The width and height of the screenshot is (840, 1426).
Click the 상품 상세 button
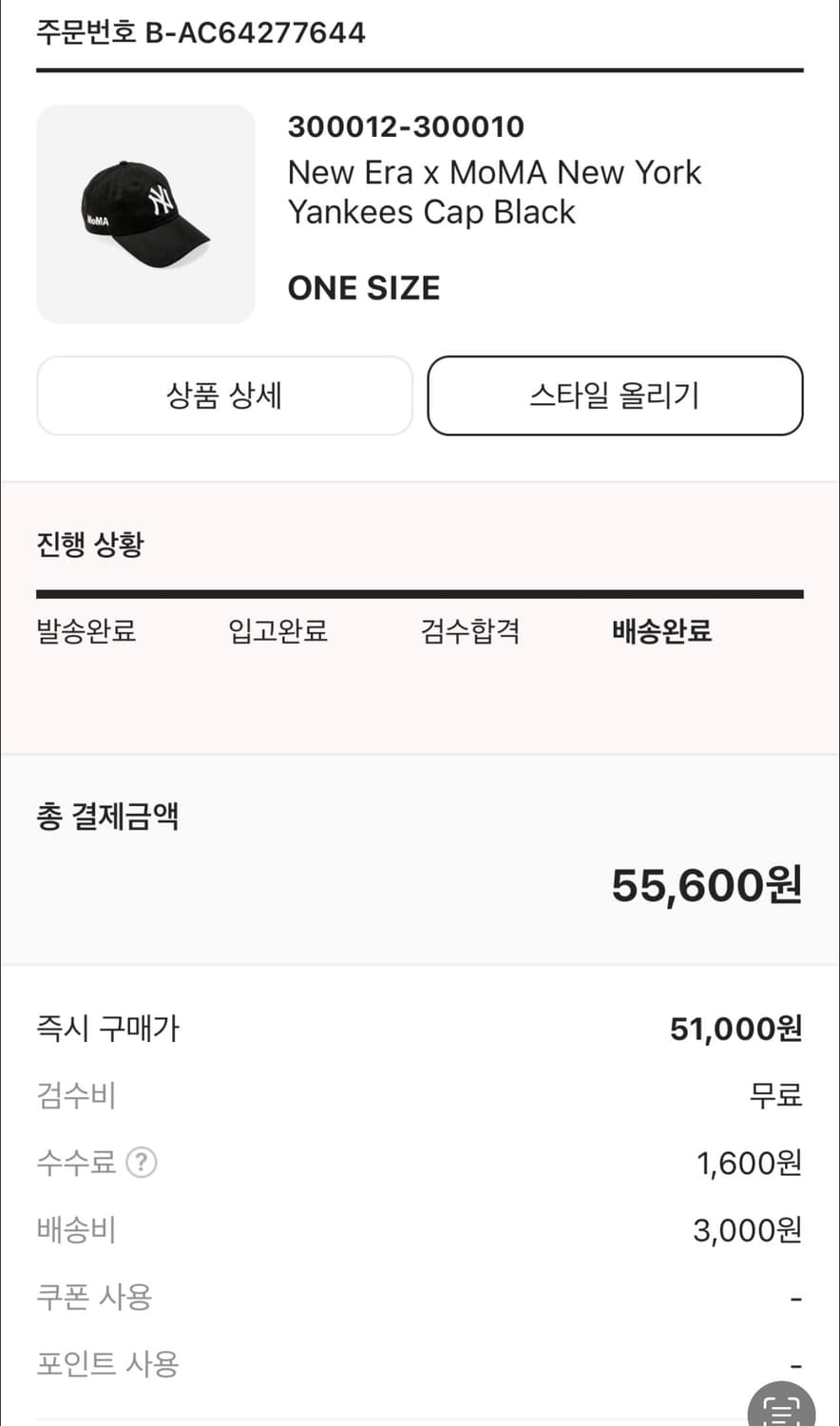point(224,395)
